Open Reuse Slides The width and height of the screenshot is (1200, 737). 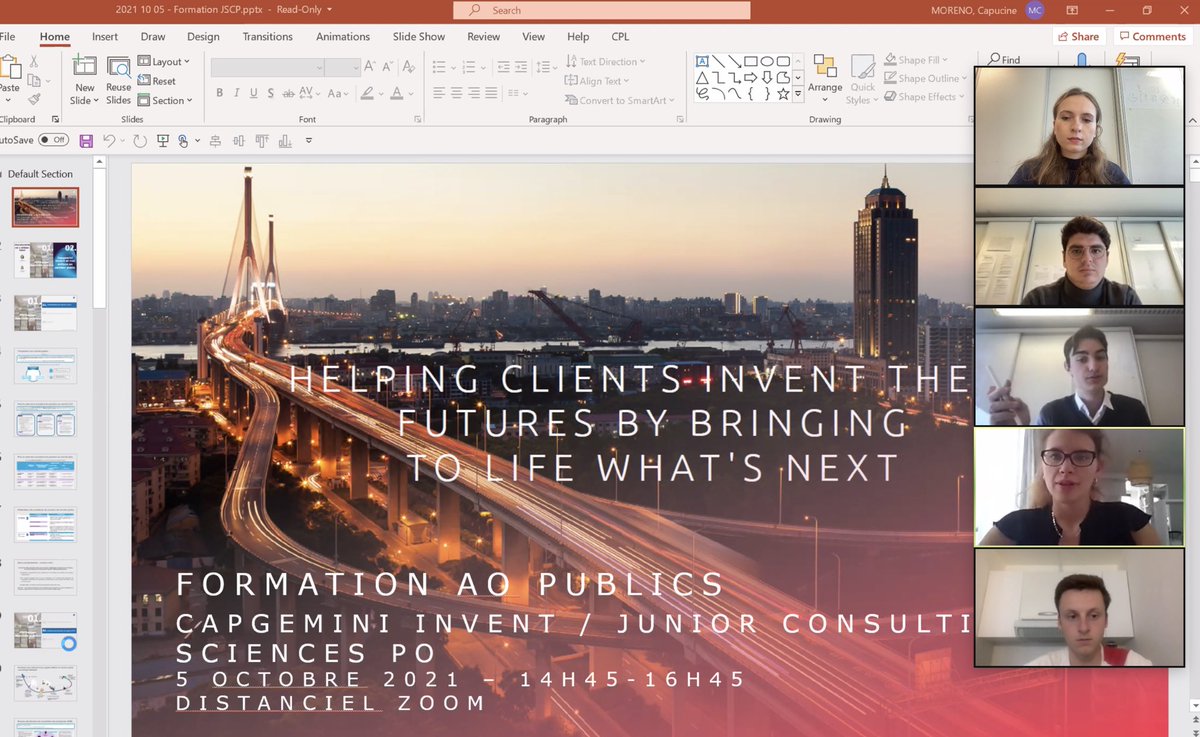pyautogui.click(x=118, y=81)
